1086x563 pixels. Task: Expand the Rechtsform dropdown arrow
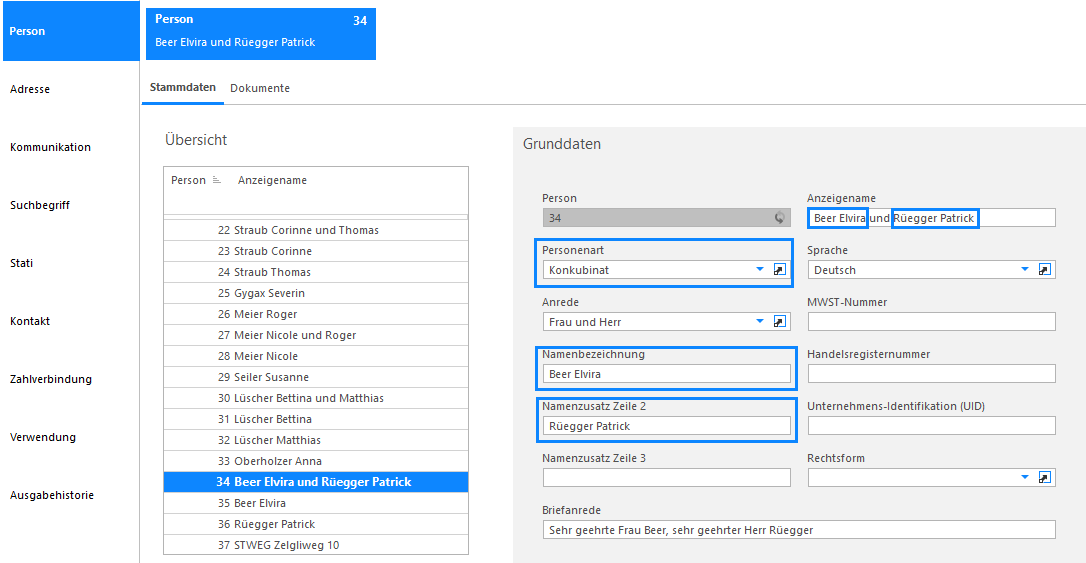pyautogui.click(x=1025, y=477)
